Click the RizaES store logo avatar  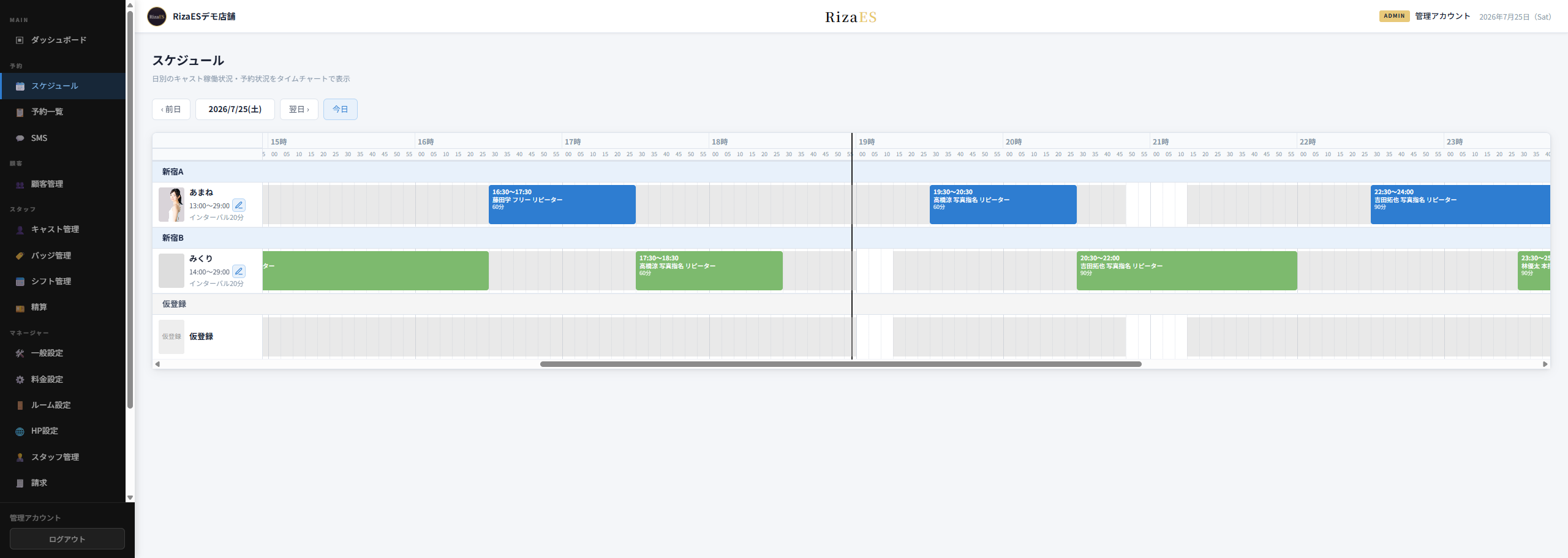point(157,17)
